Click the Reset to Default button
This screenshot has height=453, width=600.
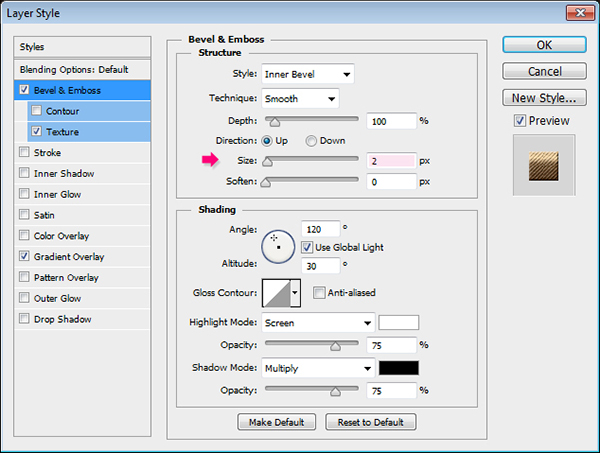coord(370,422)
